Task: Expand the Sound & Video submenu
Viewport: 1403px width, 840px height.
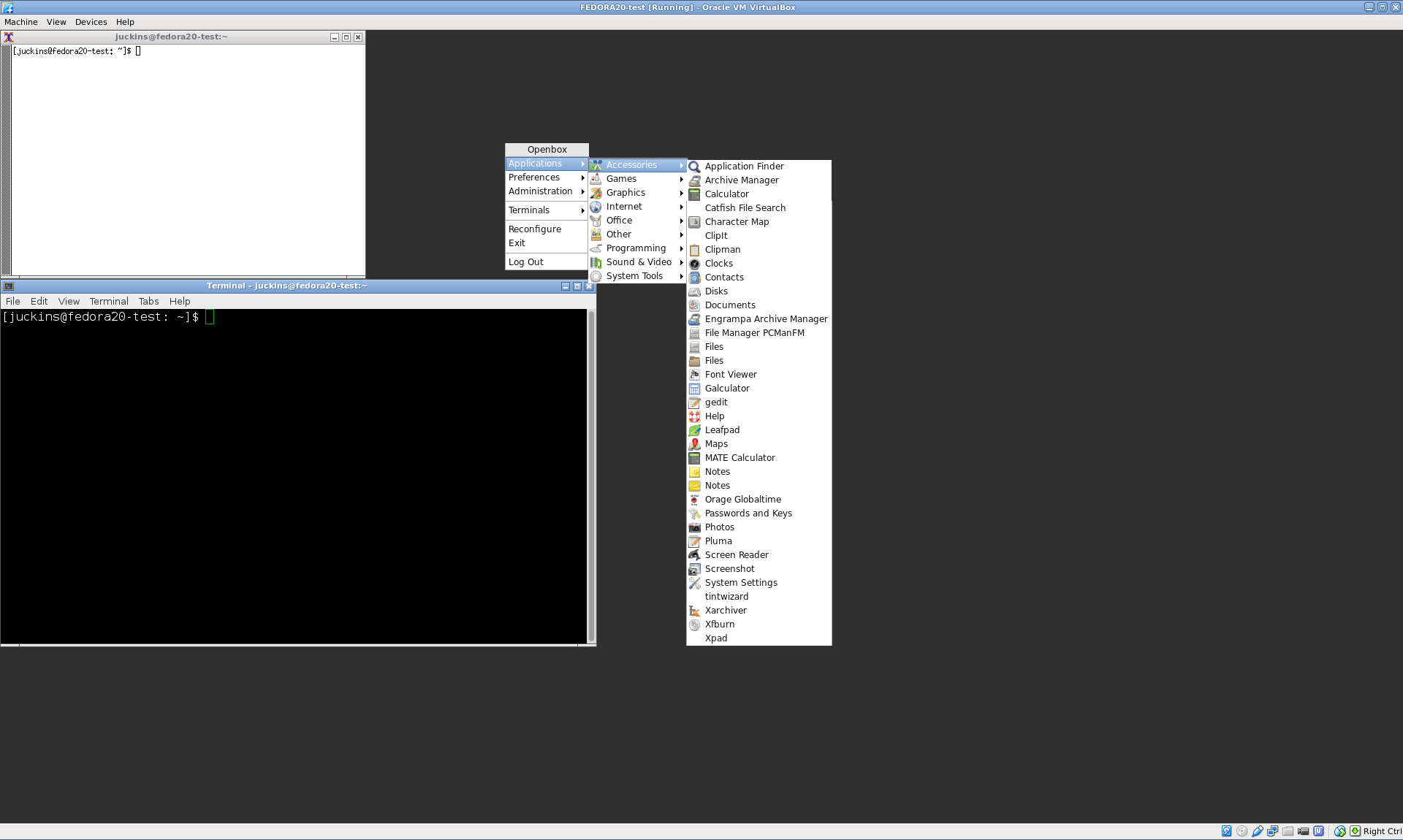Action: point(638,262)
